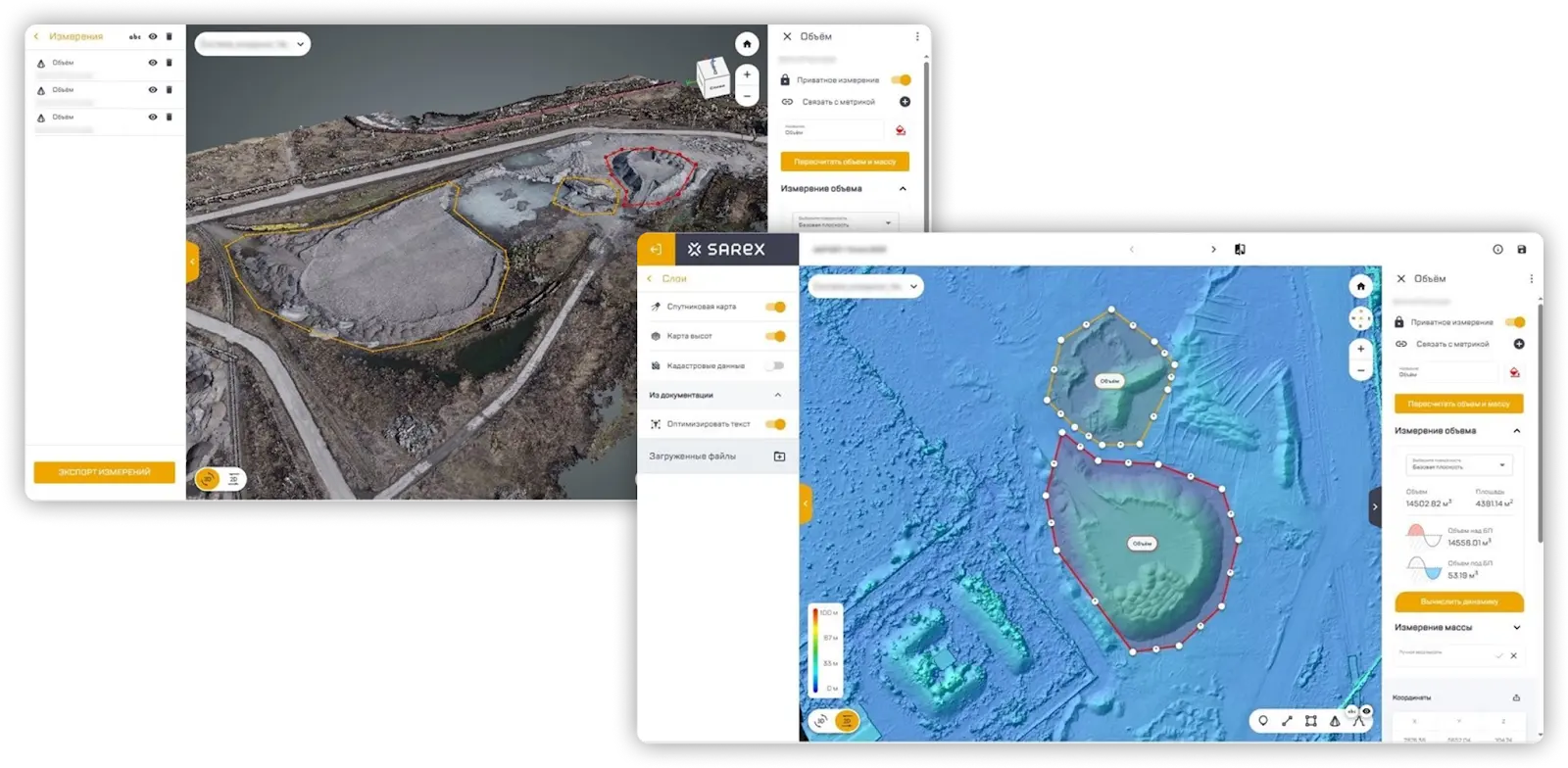Add uploaded files with folder-plus icon
The width and height of the screenshot is (1568, 768).
[779, 456]
